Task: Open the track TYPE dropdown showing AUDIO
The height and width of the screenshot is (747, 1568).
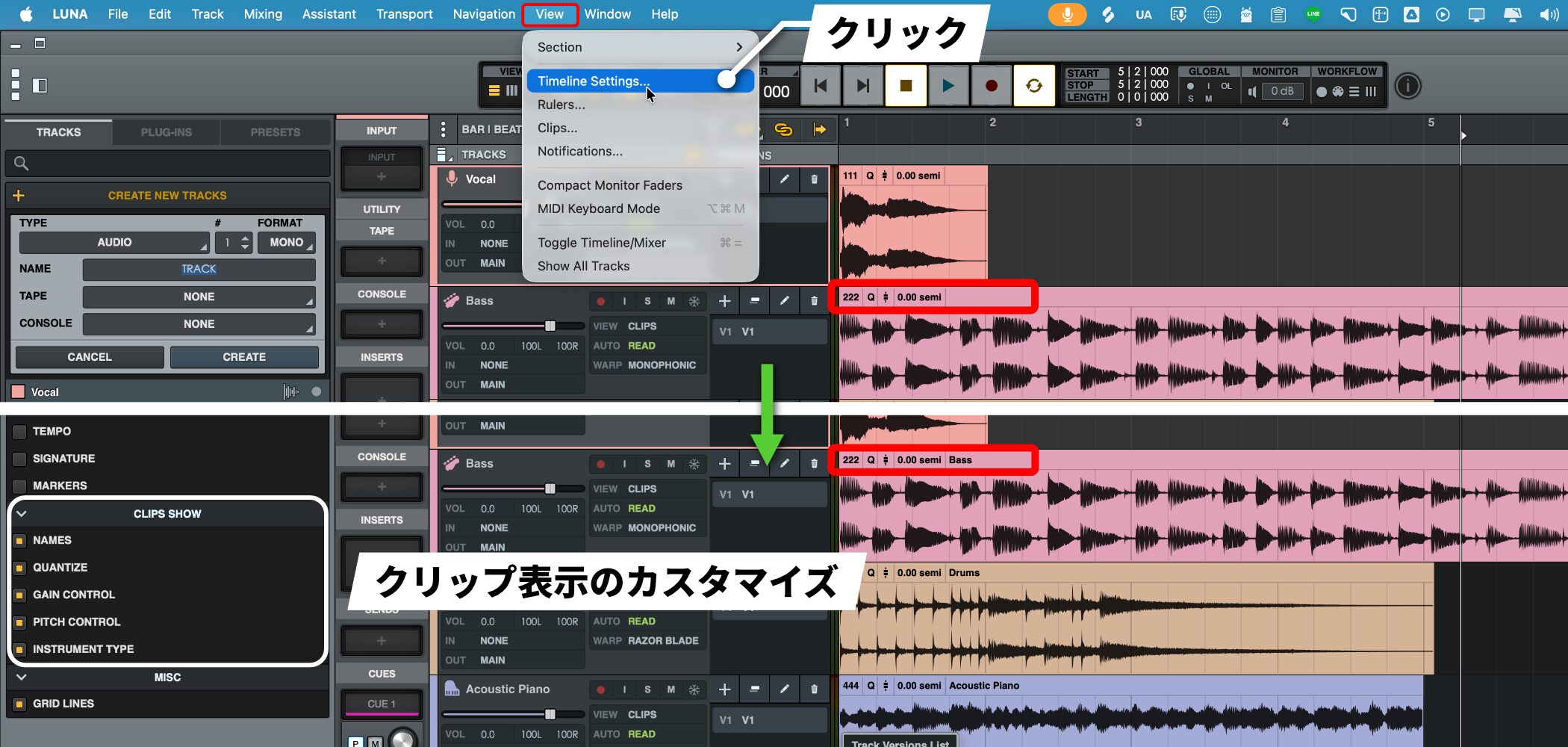Action: click(114, 243)
